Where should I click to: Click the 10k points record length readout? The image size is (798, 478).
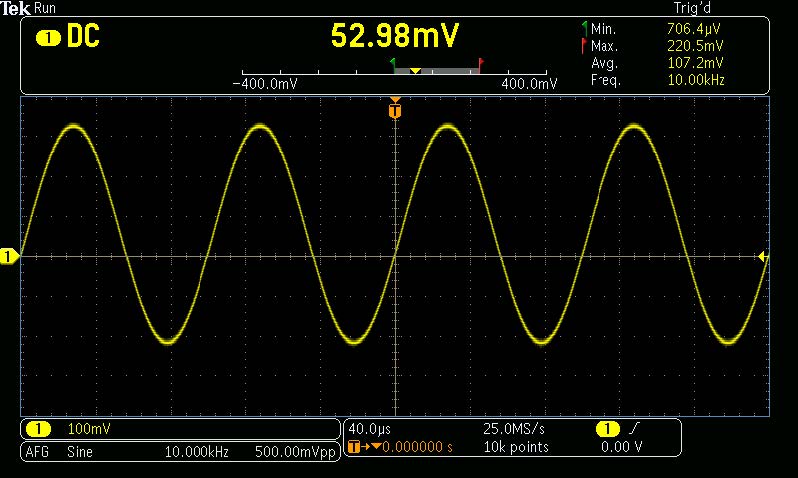click(x=517, y=446)
